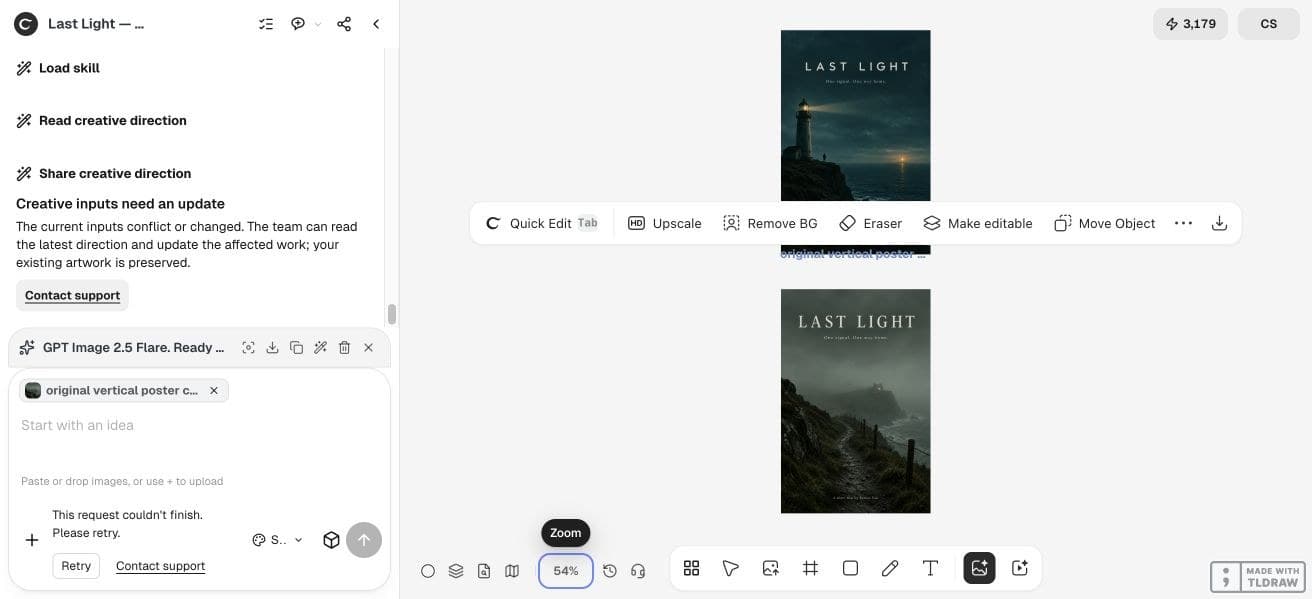Select the pointer arrow tool
This screenshot has width=1312, height=599.
click(x=730, y=568)
